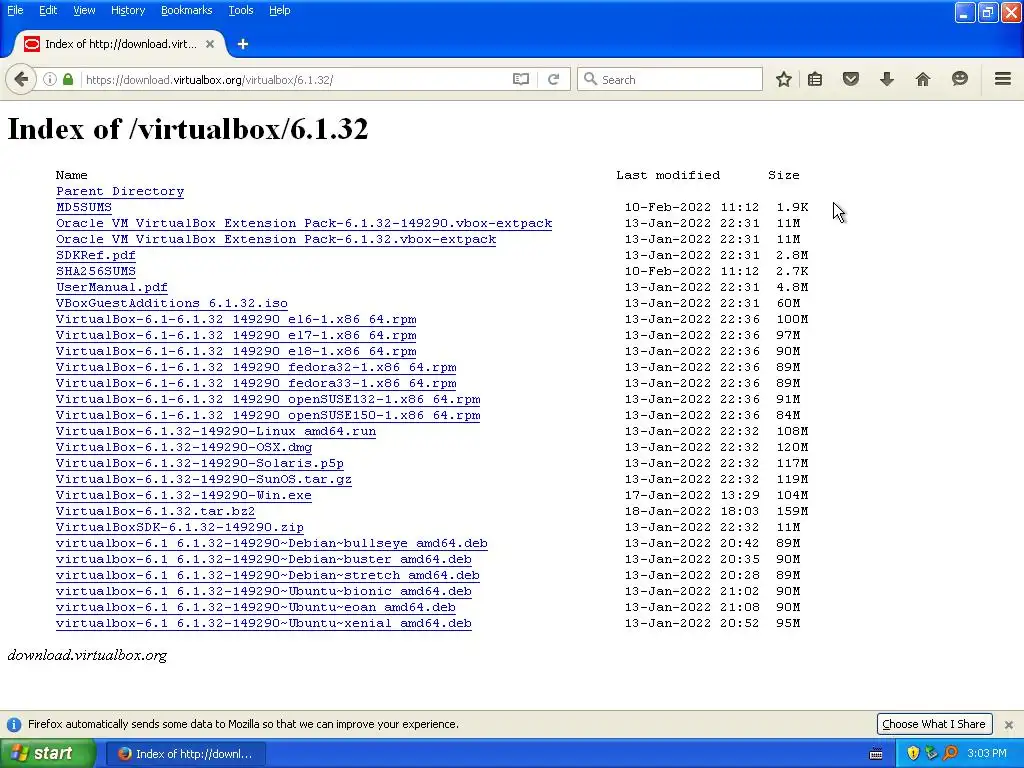Open the MD5SUMS file link

tap(84, 207)
